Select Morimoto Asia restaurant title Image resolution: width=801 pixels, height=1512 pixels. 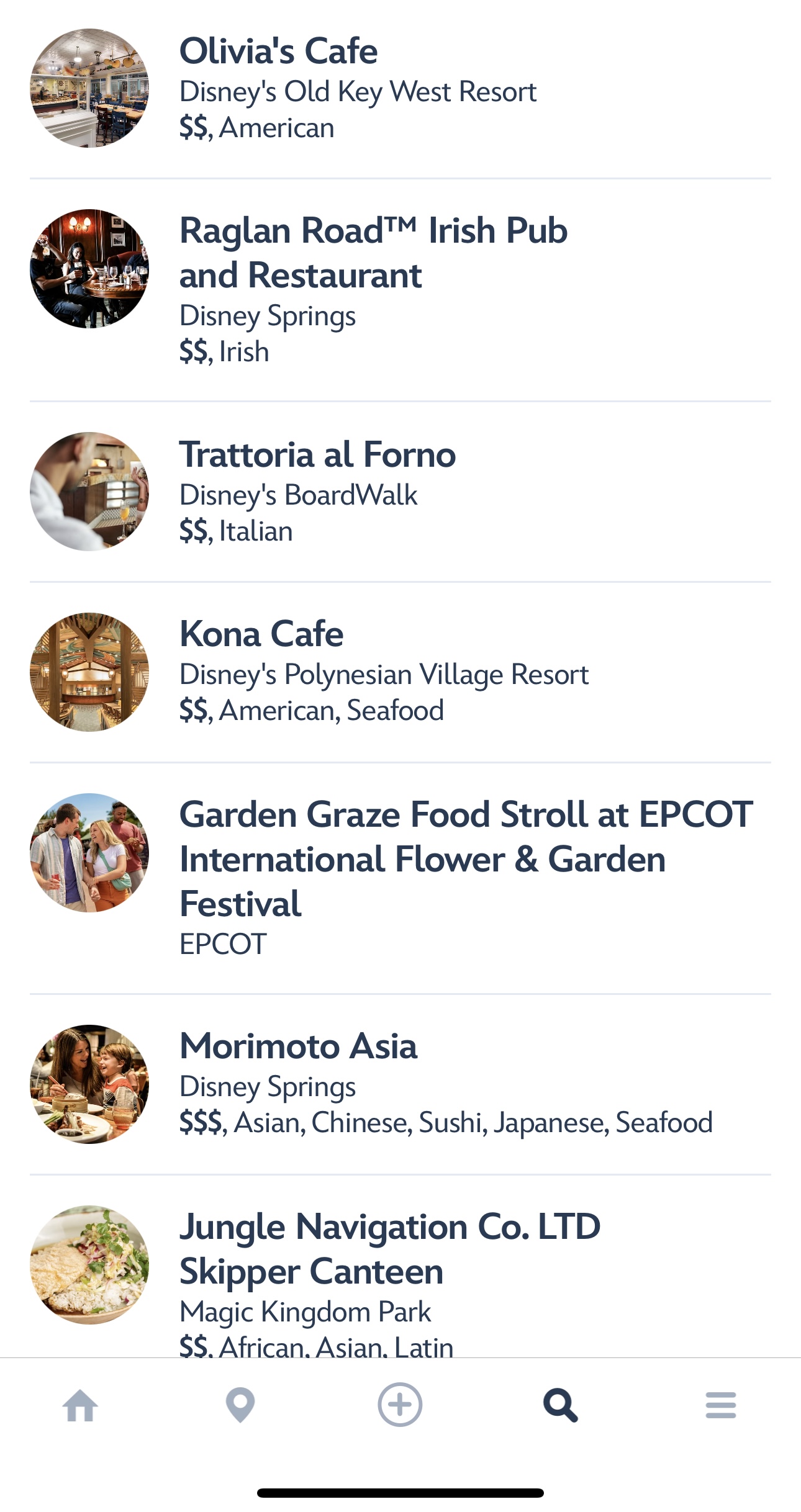(x=298, y=1046)
